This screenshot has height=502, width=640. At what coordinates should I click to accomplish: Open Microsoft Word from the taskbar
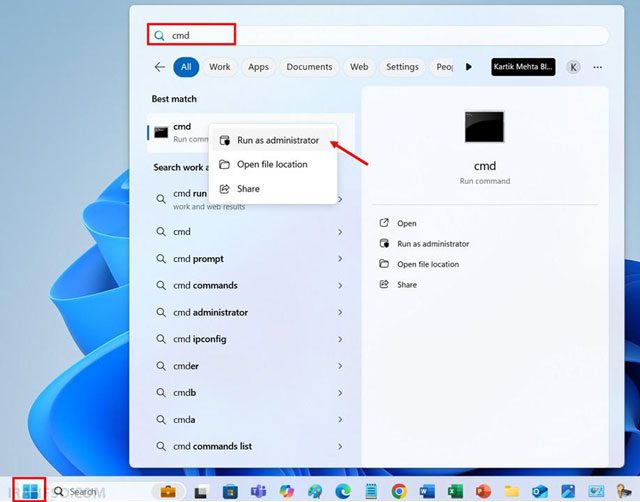pos(427,492)
